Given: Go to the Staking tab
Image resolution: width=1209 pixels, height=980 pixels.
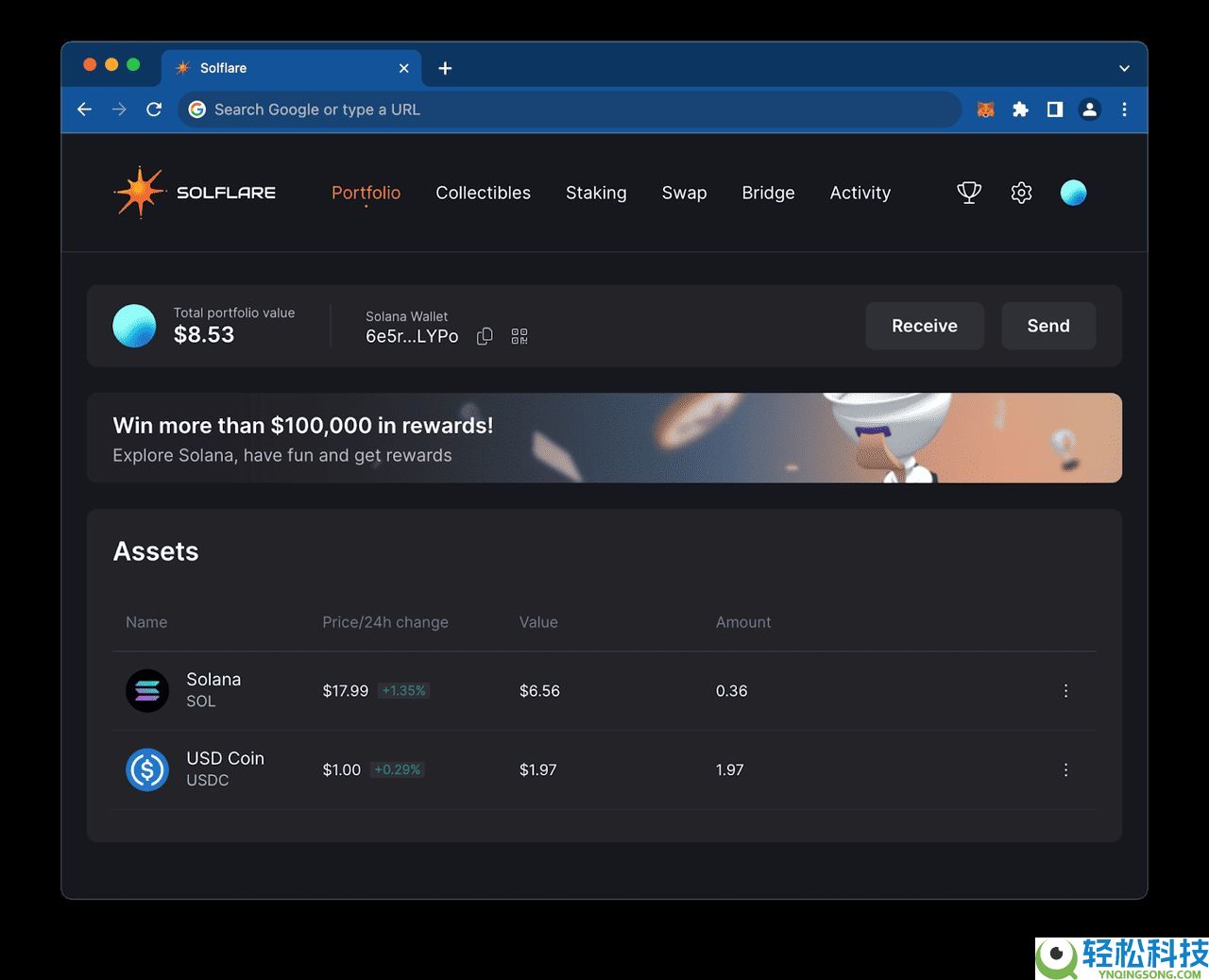Looking at the screenshot, I should pyautogui.click(x=596, y=193).
